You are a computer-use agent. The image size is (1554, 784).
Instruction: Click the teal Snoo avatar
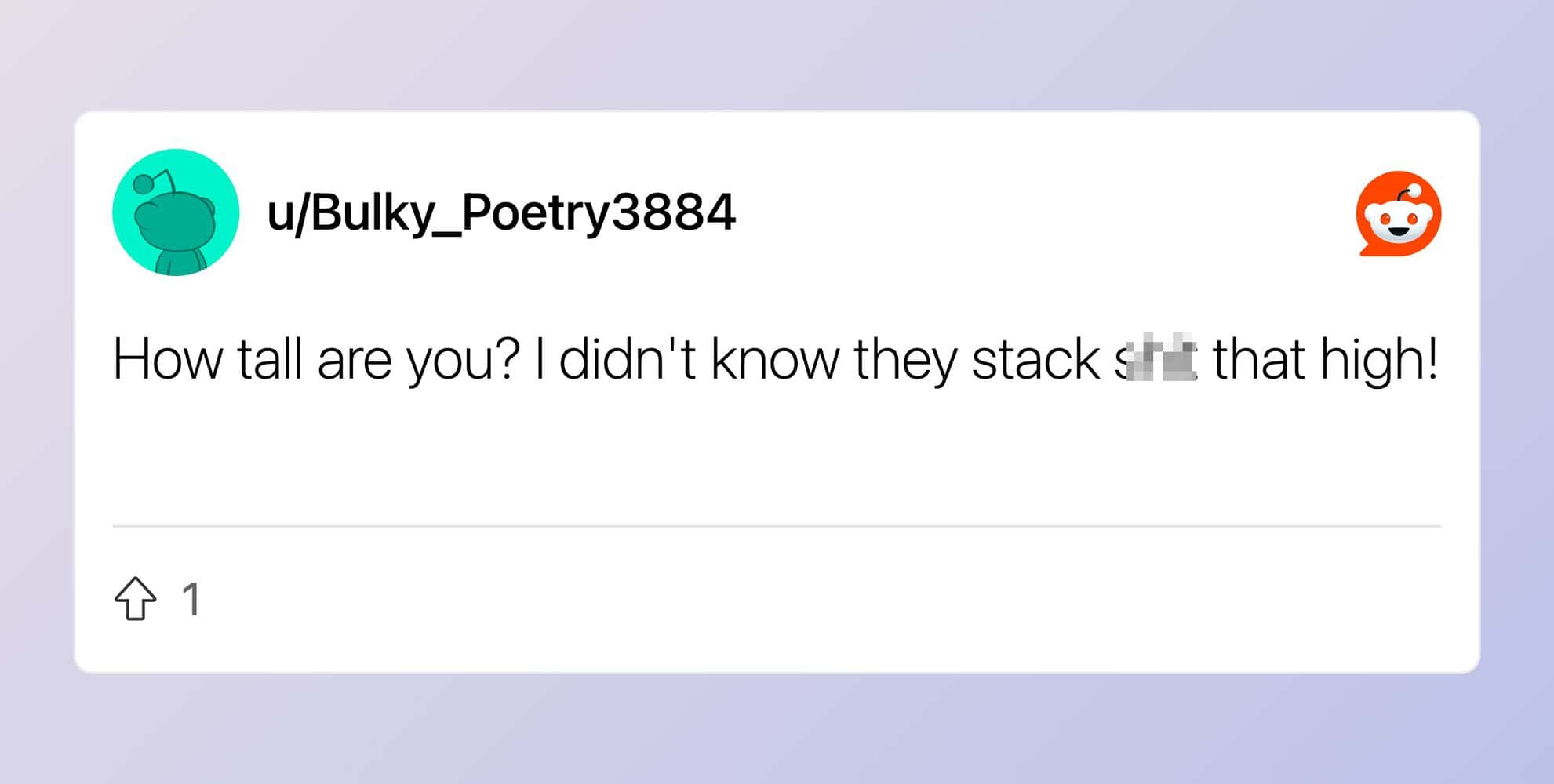pos(176,212)
